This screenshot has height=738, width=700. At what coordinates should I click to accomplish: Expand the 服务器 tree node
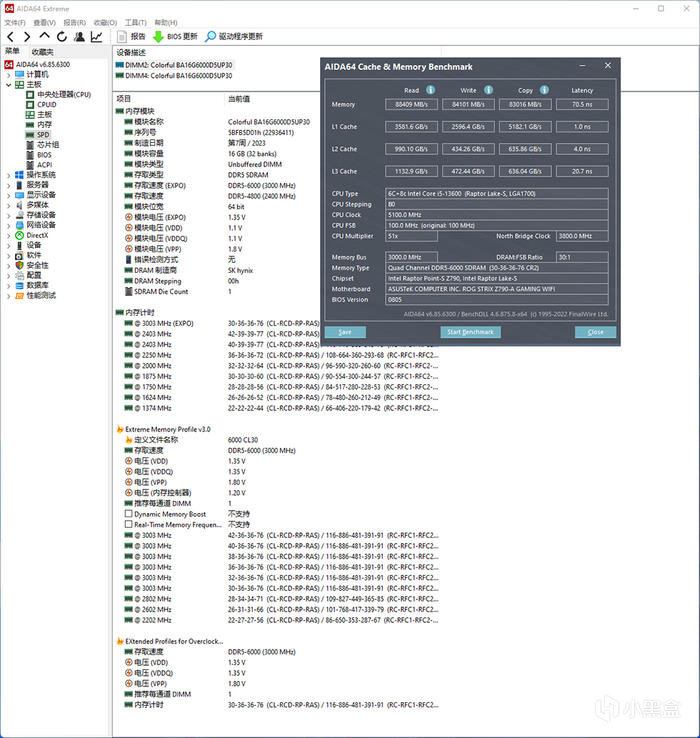(8, 185)
